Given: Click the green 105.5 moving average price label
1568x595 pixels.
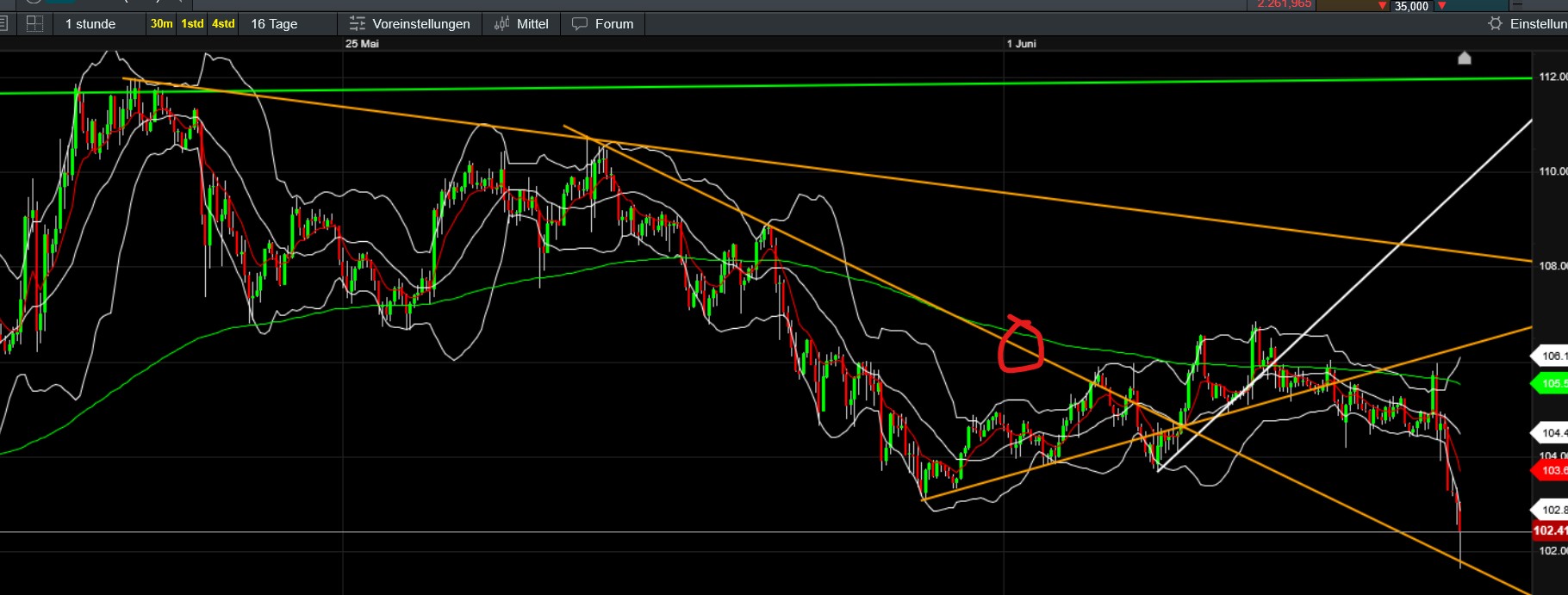Looking at the screenshot, I should pos(1550,383).
